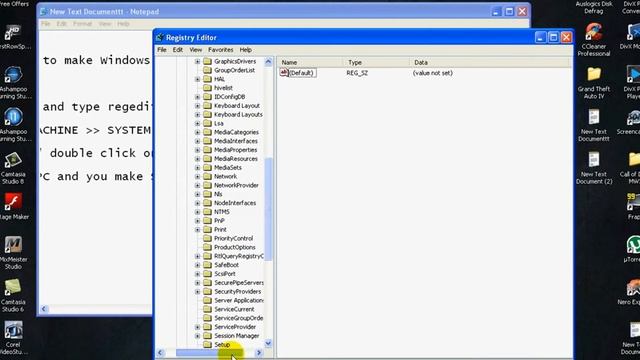
Task: Sort values by the Type column header
Action: point(377,62)
